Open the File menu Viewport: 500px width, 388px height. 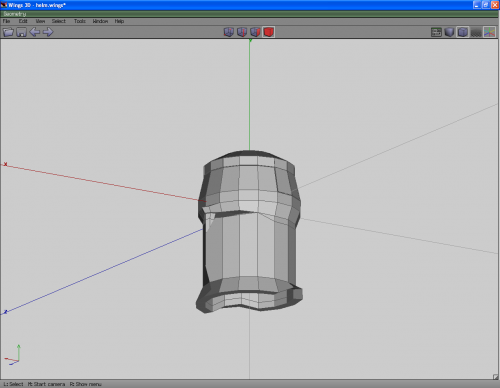tap(6, 21)
